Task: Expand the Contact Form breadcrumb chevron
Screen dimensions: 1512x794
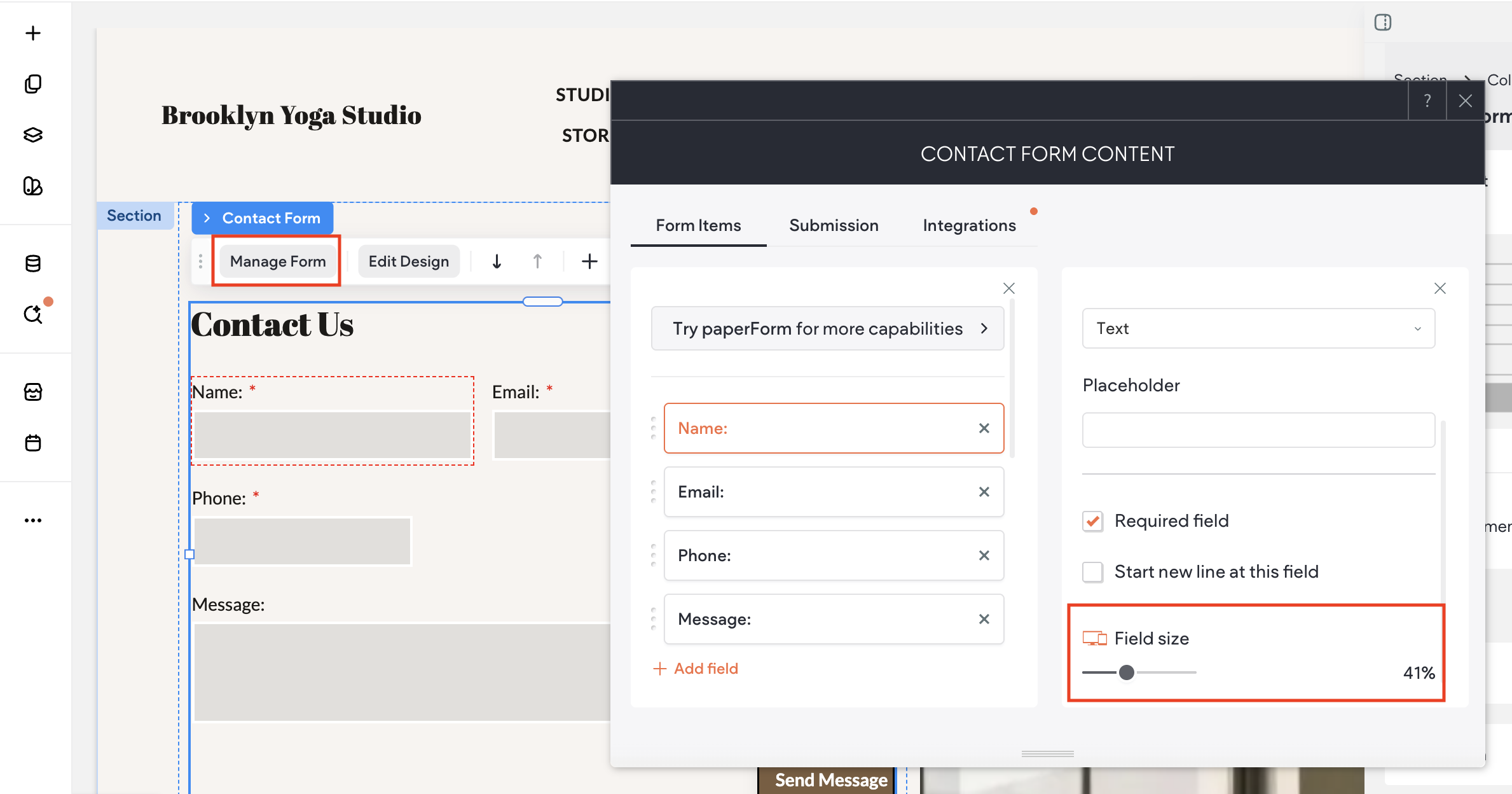Action: click(x=207, y=218)
